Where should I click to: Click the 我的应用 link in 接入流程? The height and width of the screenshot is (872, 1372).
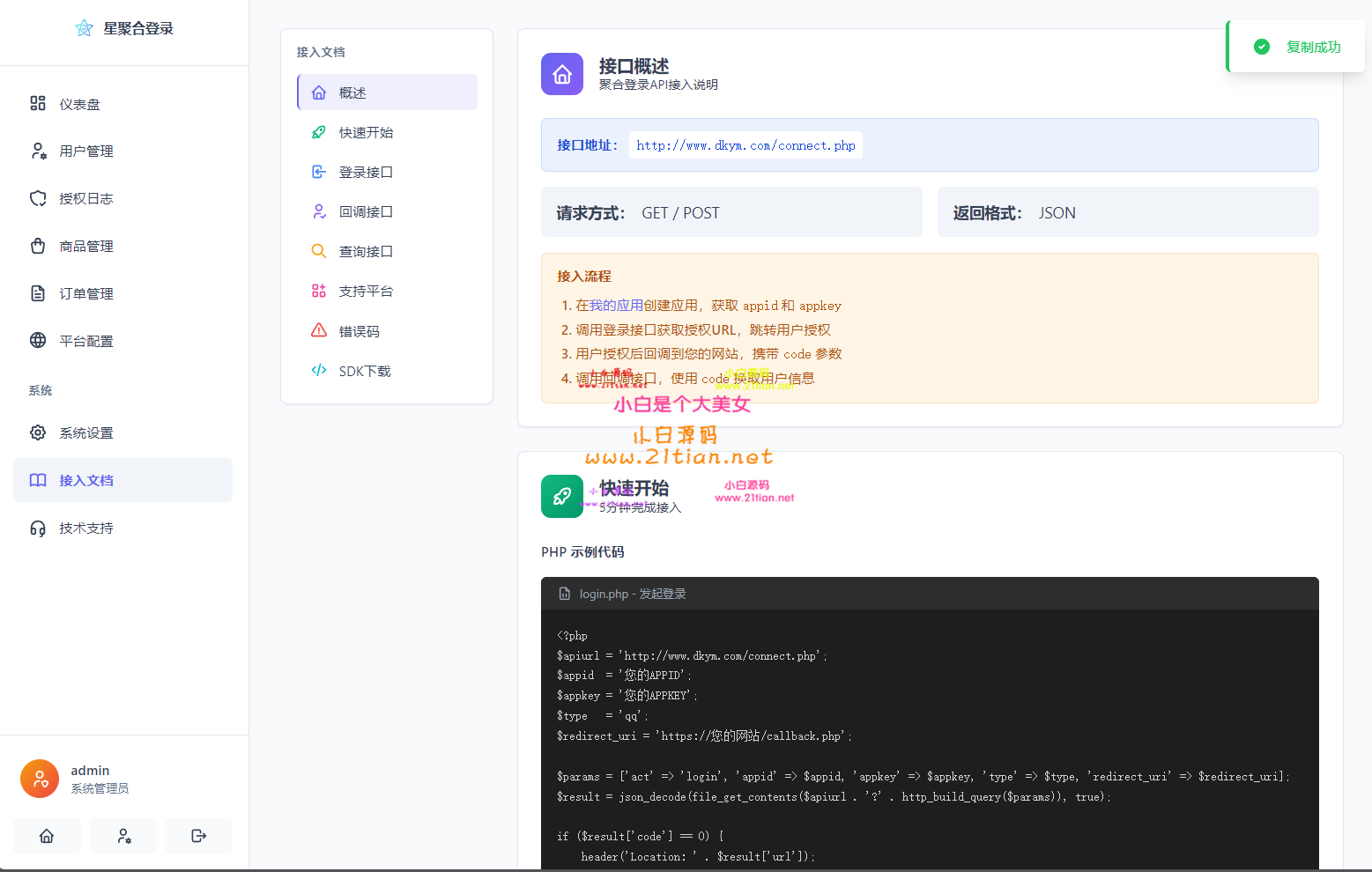point(616,306)
